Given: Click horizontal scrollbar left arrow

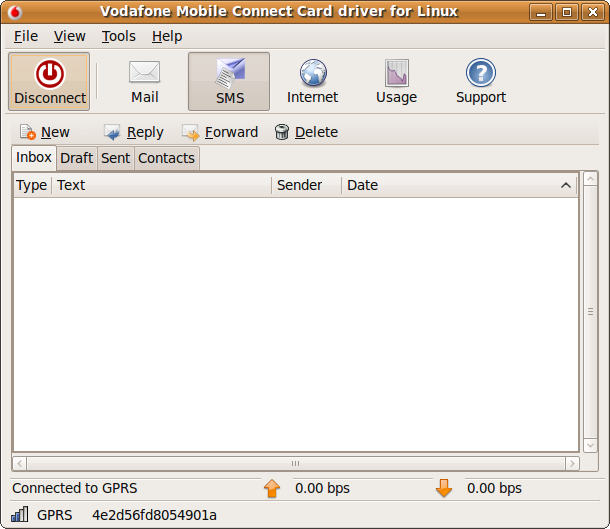Looking at the screenshot, I should (20, 464).
